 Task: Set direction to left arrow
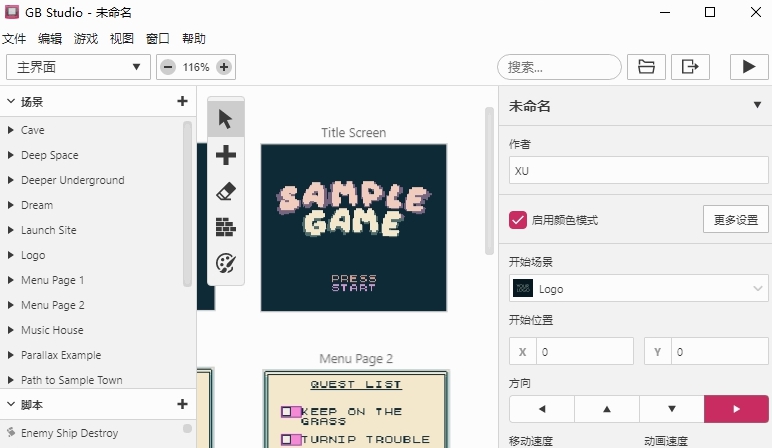(542, 409)
